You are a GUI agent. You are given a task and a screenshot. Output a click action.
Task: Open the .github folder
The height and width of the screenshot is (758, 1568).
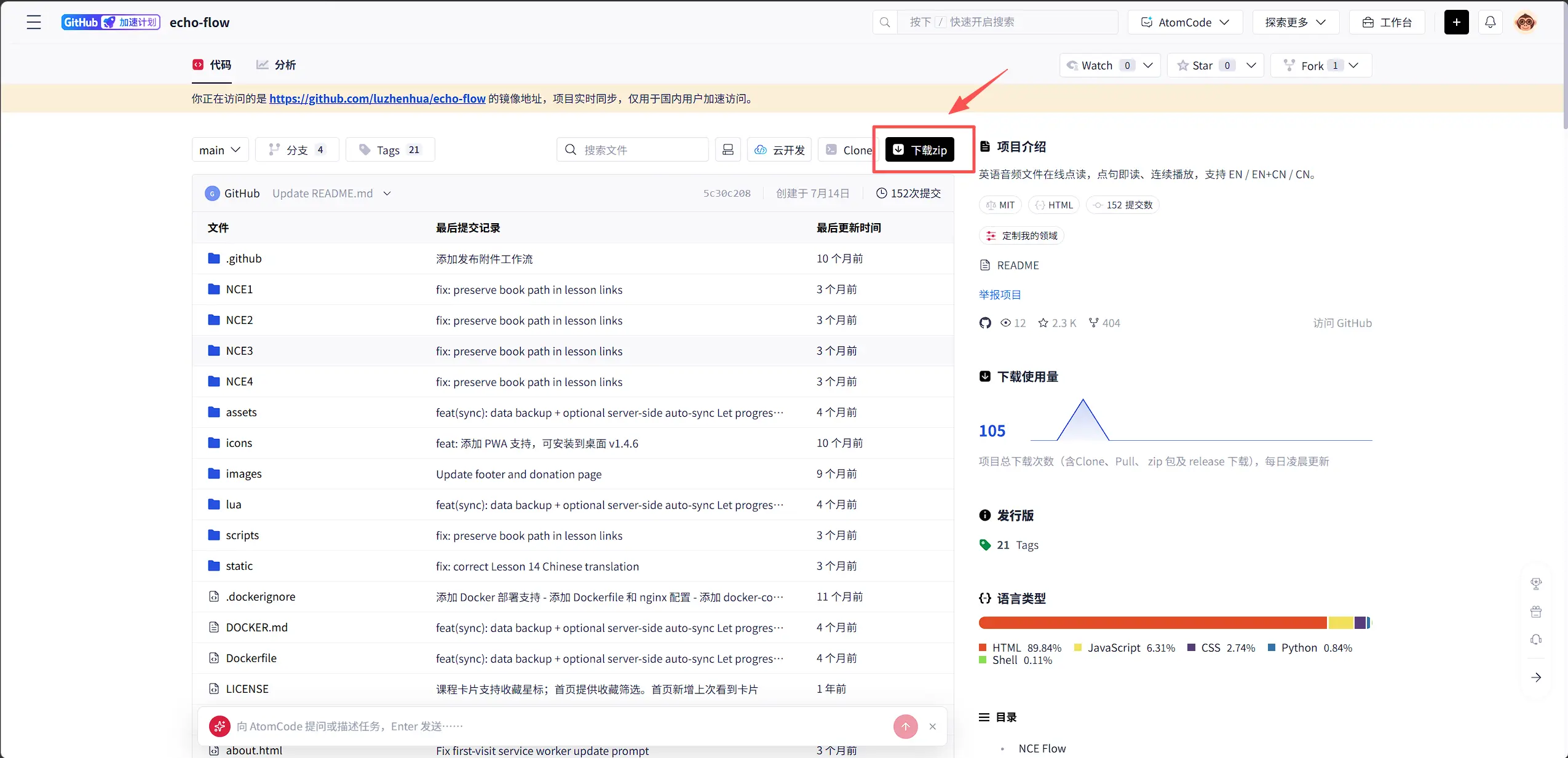pyautogui.click(x=244, y=259)
